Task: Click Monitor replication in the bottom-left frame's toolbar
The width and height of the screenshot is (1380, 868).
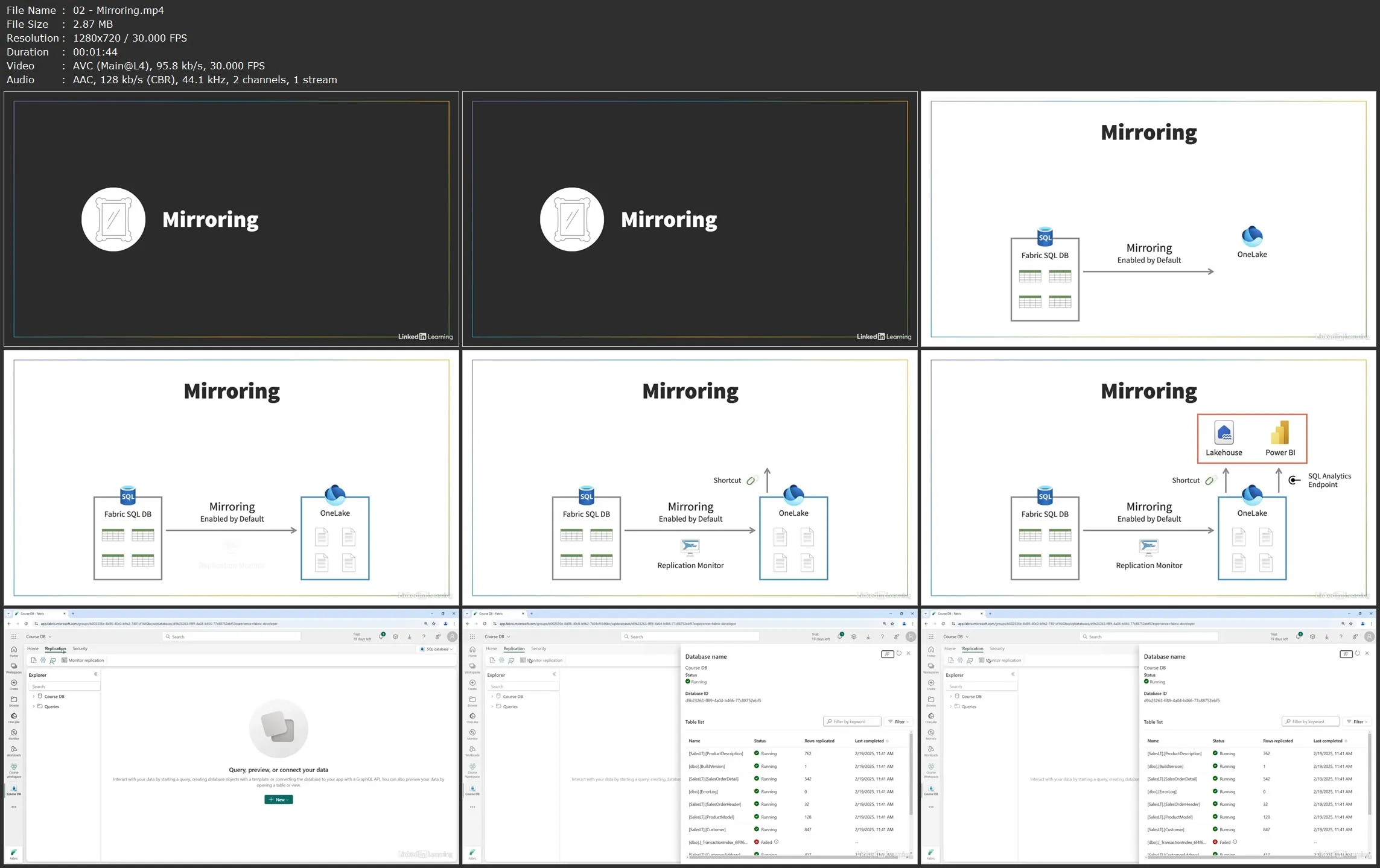Action: [x=83, y=661]
